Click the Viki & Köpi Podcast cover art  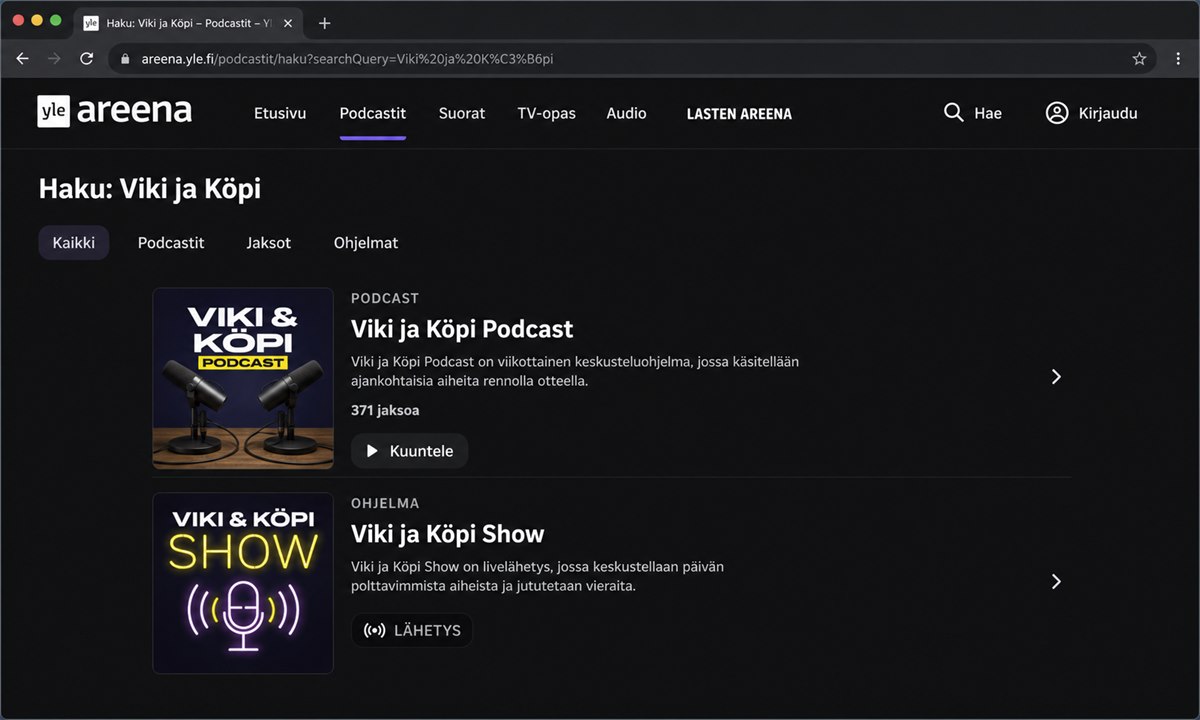(243, 378)
